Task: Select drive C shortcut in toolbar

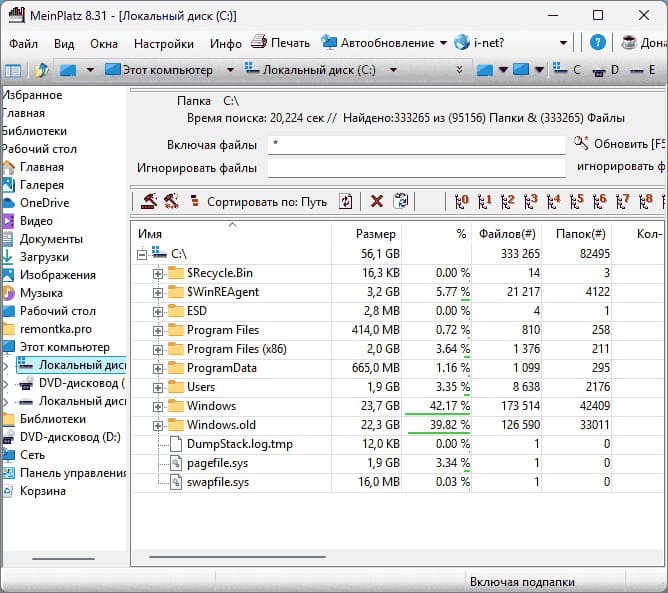Action: pyautogui.click(x=567, y=69)
